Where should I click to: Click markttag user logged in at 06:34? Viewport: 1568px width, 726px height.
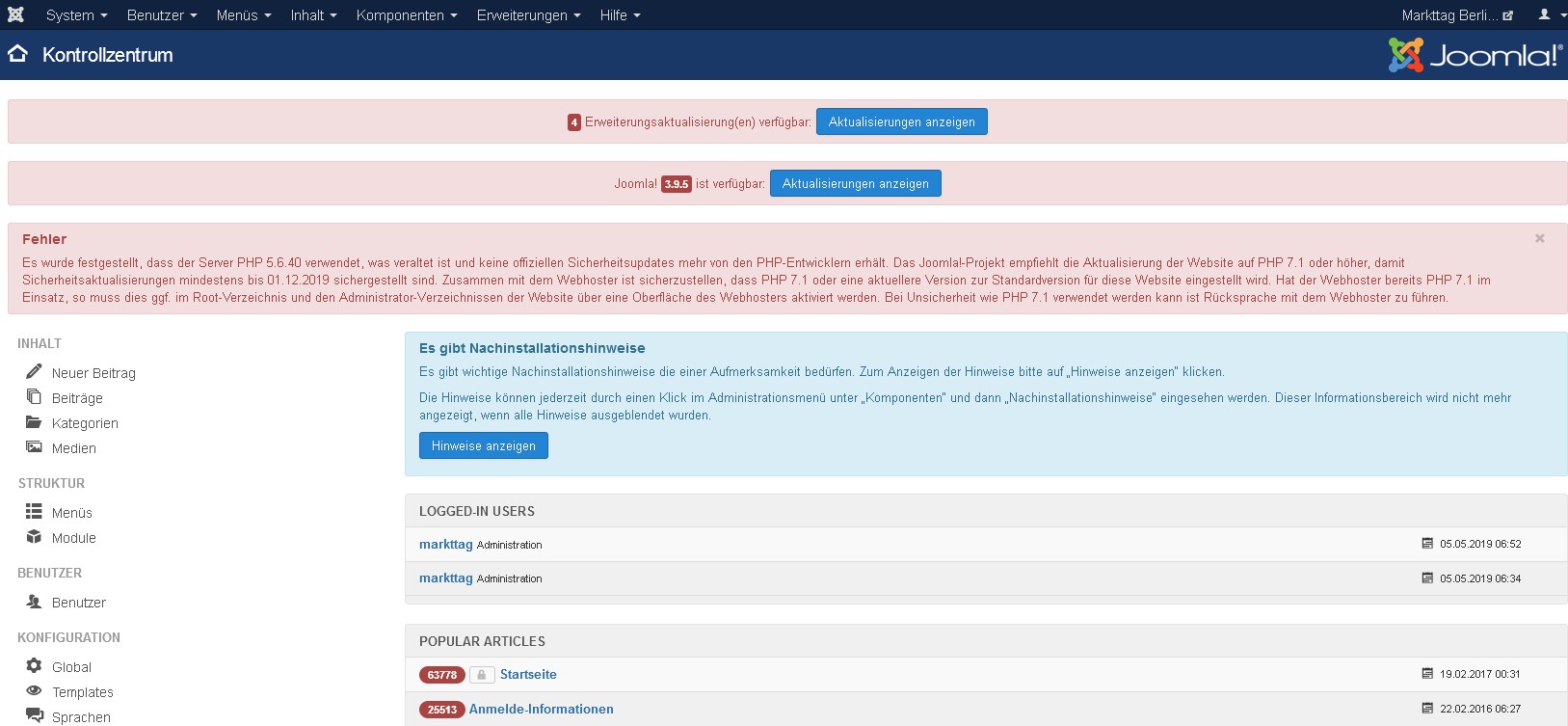[x=445, y=578]
